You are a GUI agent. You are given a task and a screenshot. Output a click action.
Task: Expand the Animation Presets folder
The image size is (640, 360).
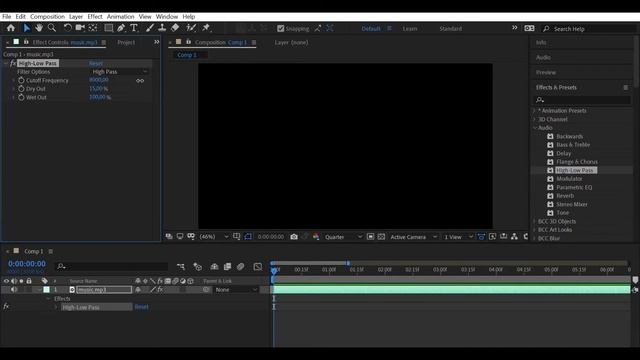534,111
